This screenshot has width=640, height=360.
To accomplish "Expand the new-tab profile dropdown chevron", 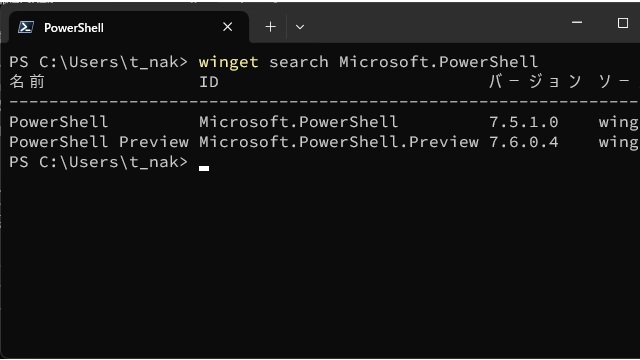I will click(x=300, y=27).
